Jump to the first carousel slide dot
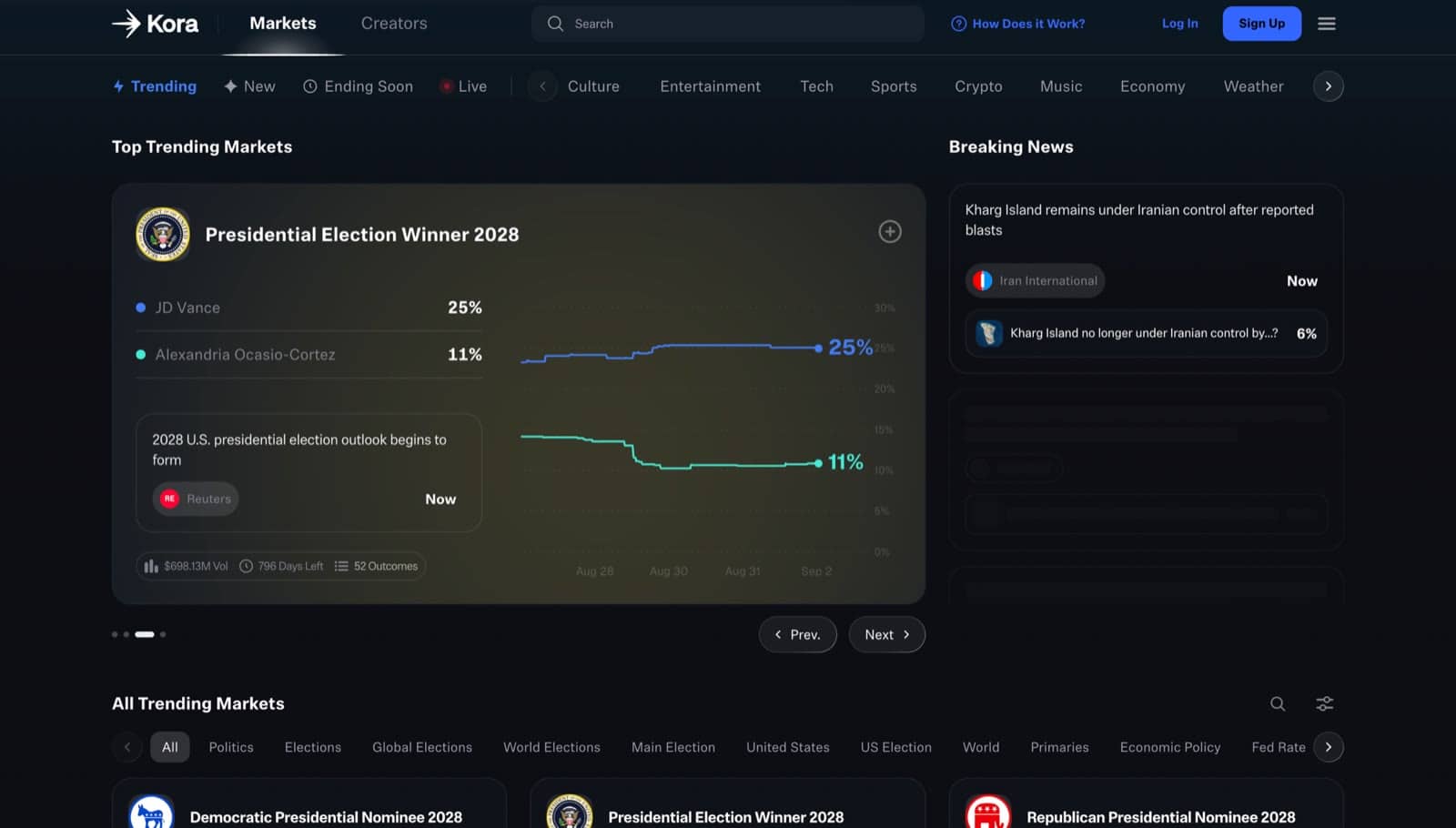The height and width of the screenshot is (828, 1456). pos(115,634)
